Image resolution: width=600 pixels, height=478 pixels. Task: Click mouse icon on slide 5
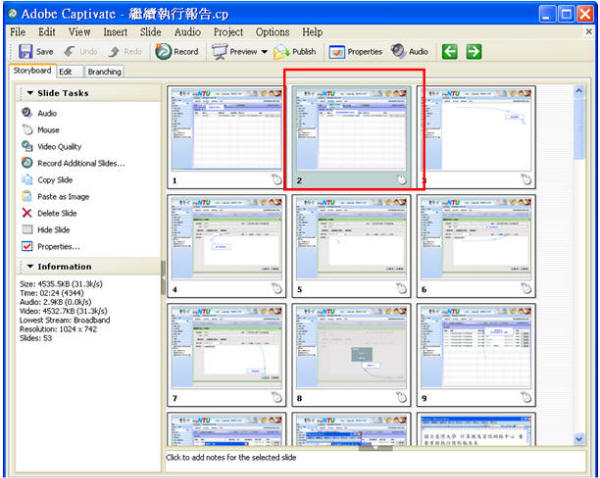(x=401, y=288)
